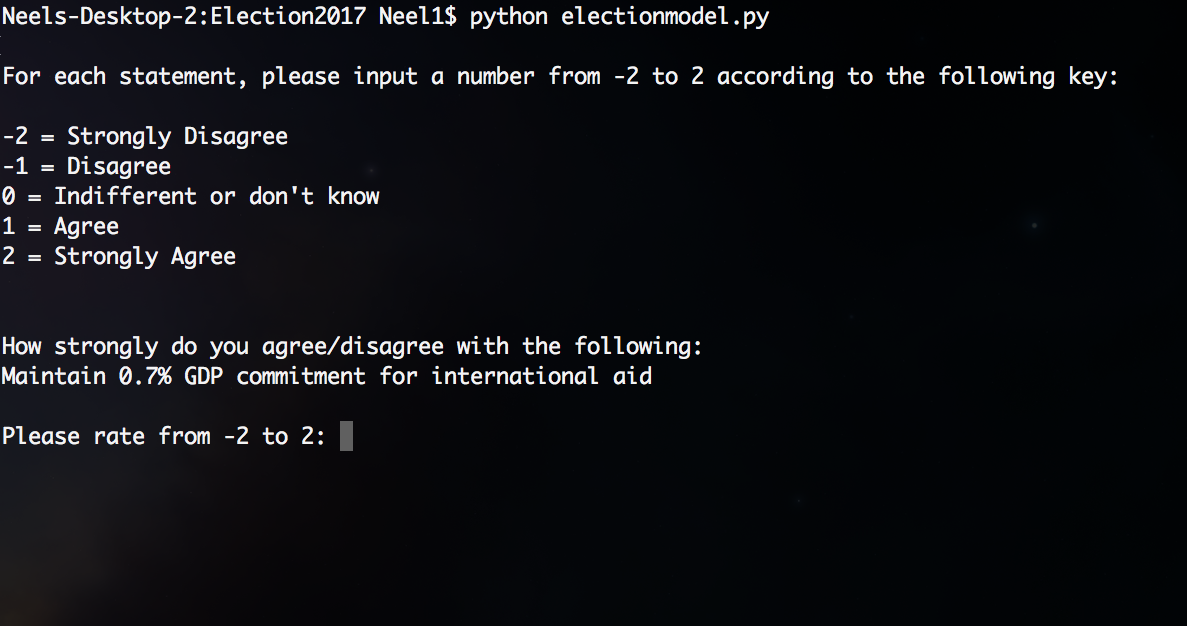This screenshot has height=626, width=1187.
Task: Click the "agree/disagree" word in the question
Action: pyautogui.click(x=340, y=347)
